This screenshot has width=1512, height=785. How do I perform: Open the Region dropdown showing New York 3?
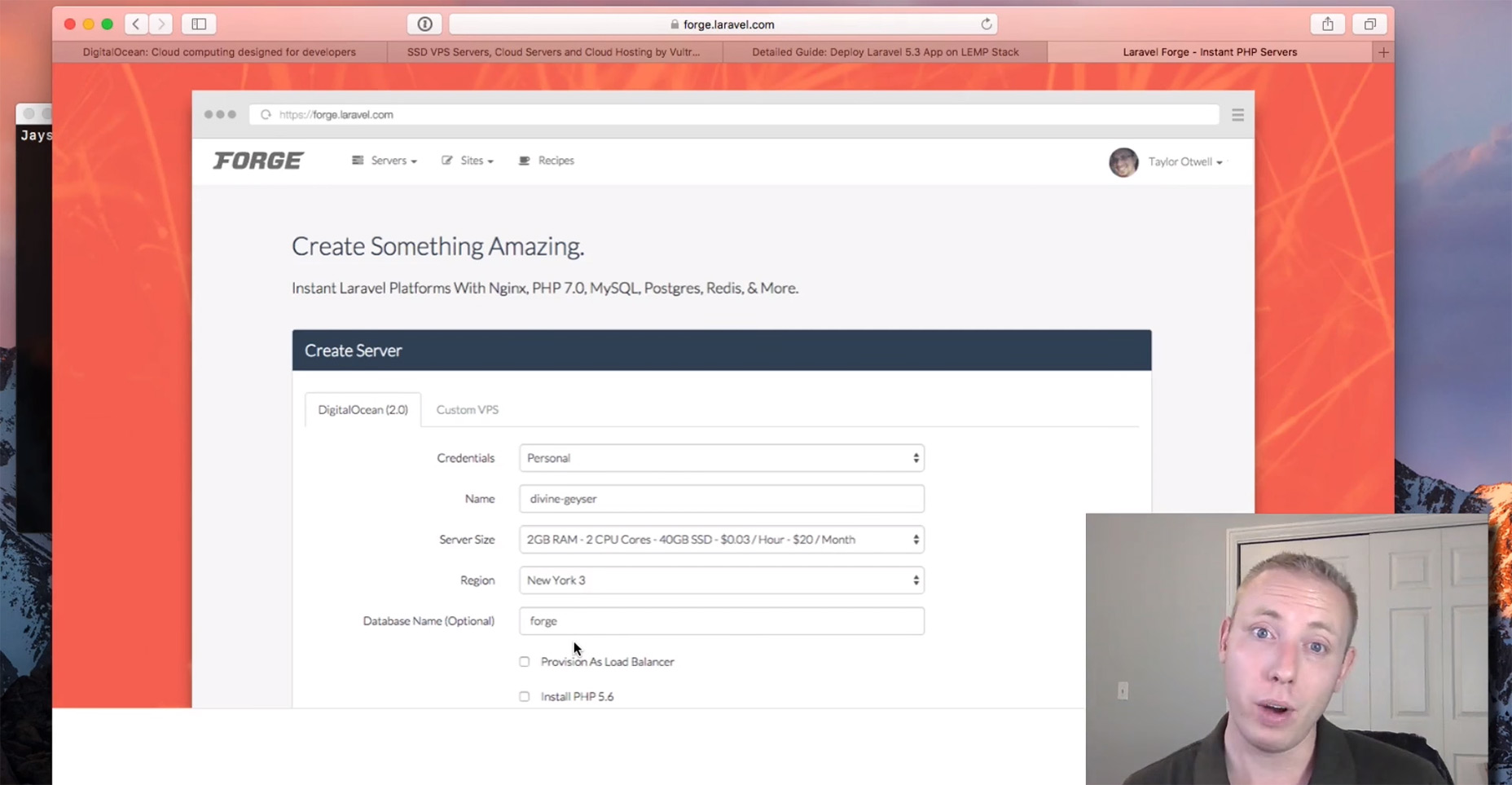pyautogui.click(x=722, y=580)
